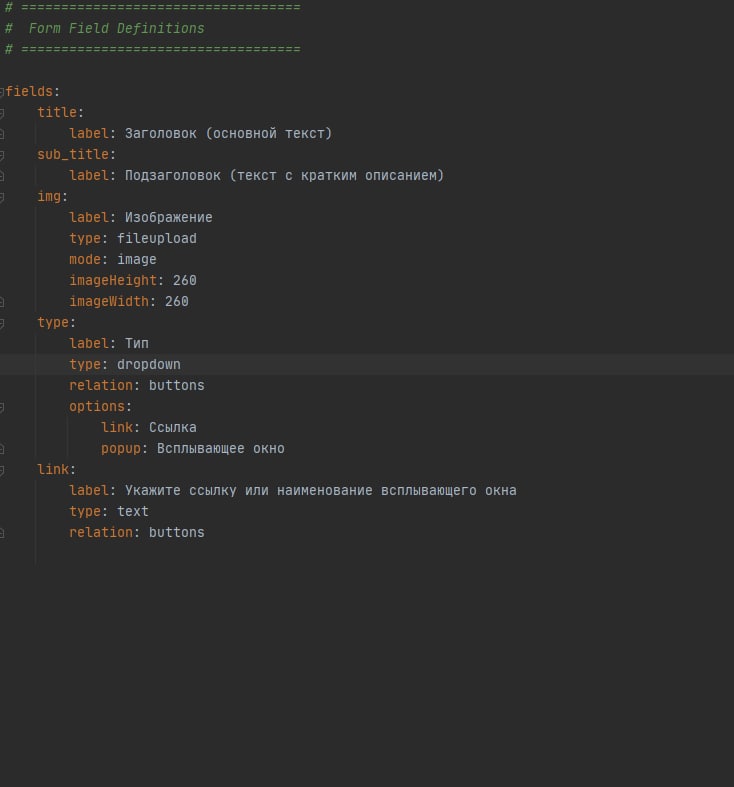This screenshot has width=734, height=787.
Task: Click the value 'dropdown'
Action: tap(149, 364)
